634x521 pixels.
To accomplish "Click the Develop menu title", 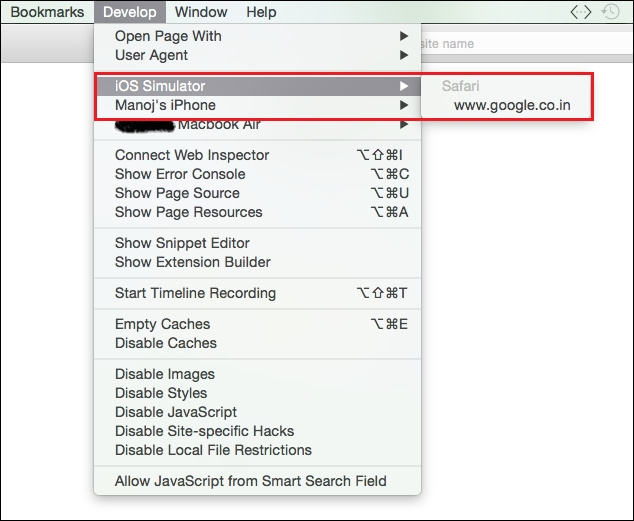I will 130,12.
